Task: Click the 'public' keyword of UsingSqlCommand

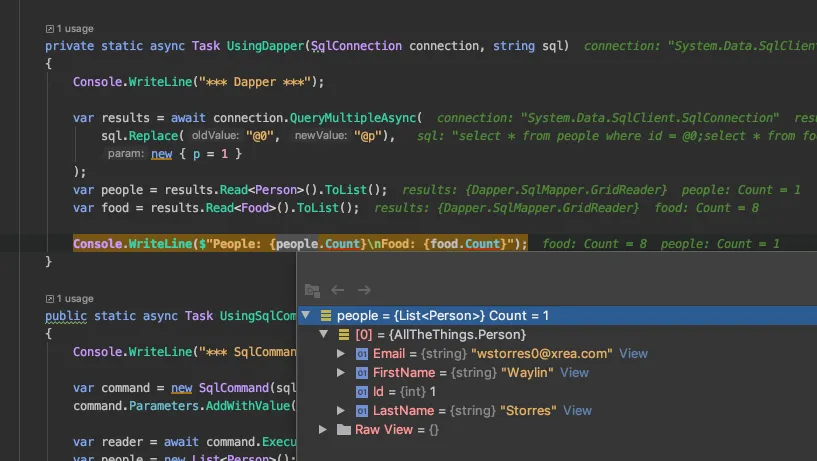Action: pyautogui.click(x=66, y=316)
